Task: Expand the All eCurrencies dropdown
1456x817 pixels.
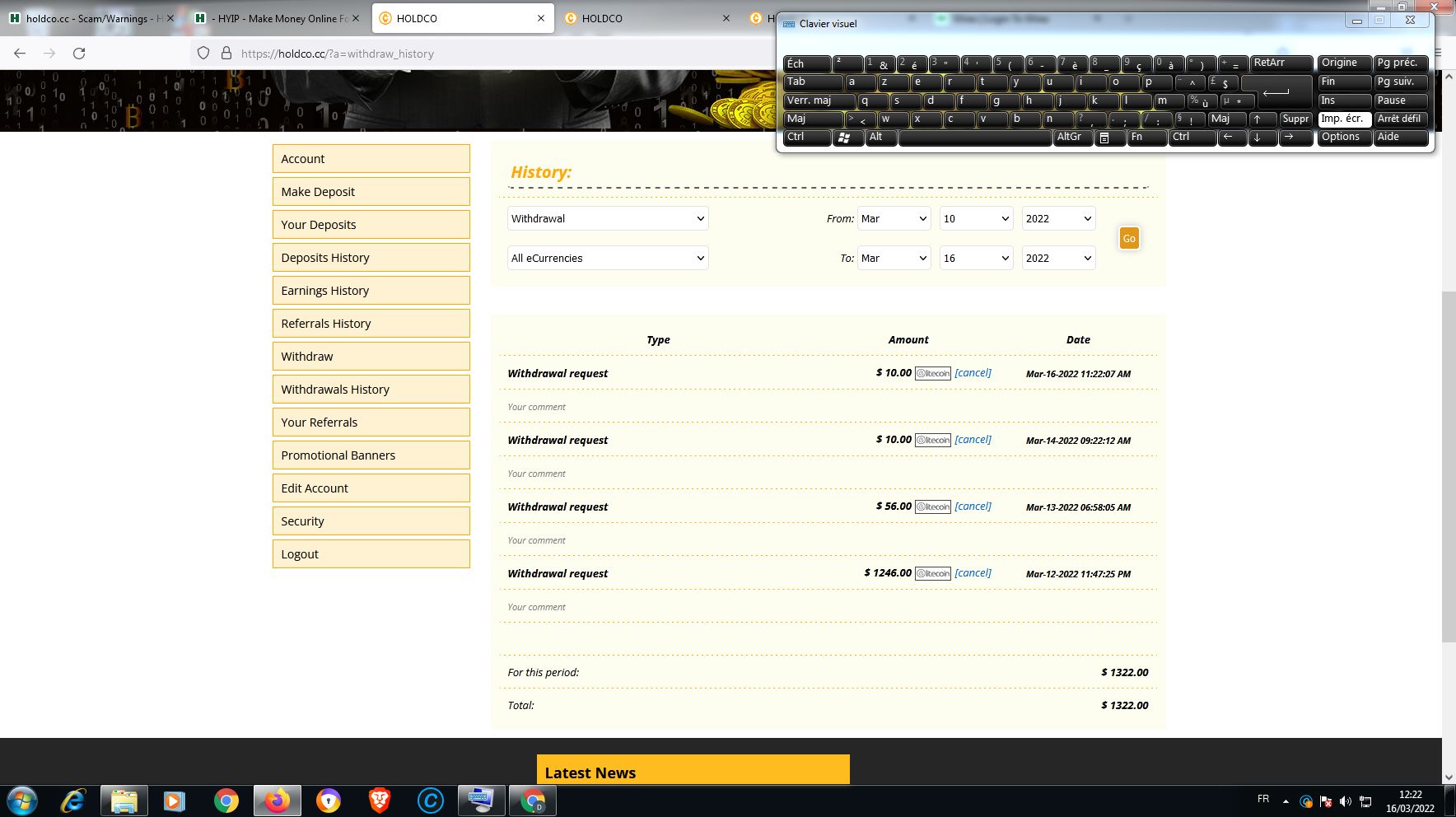Action: pos(608,258)
